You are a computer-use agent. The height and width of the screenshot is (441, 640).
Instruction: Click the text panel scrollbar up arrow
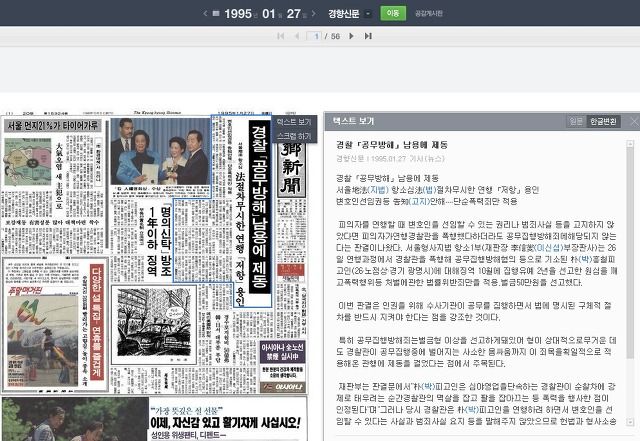point(630,143)
